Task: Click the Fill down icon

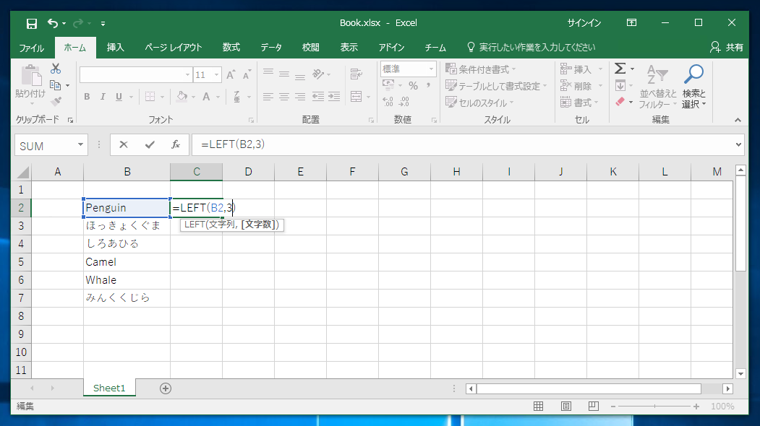Action: [620, 86]
